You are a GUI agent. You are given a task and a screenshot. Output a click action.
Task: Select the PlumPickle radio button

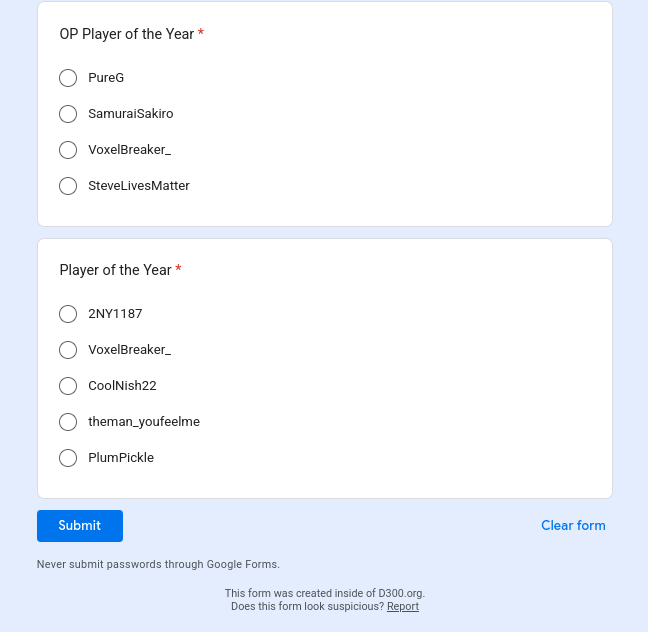click(x=68, y=458)
